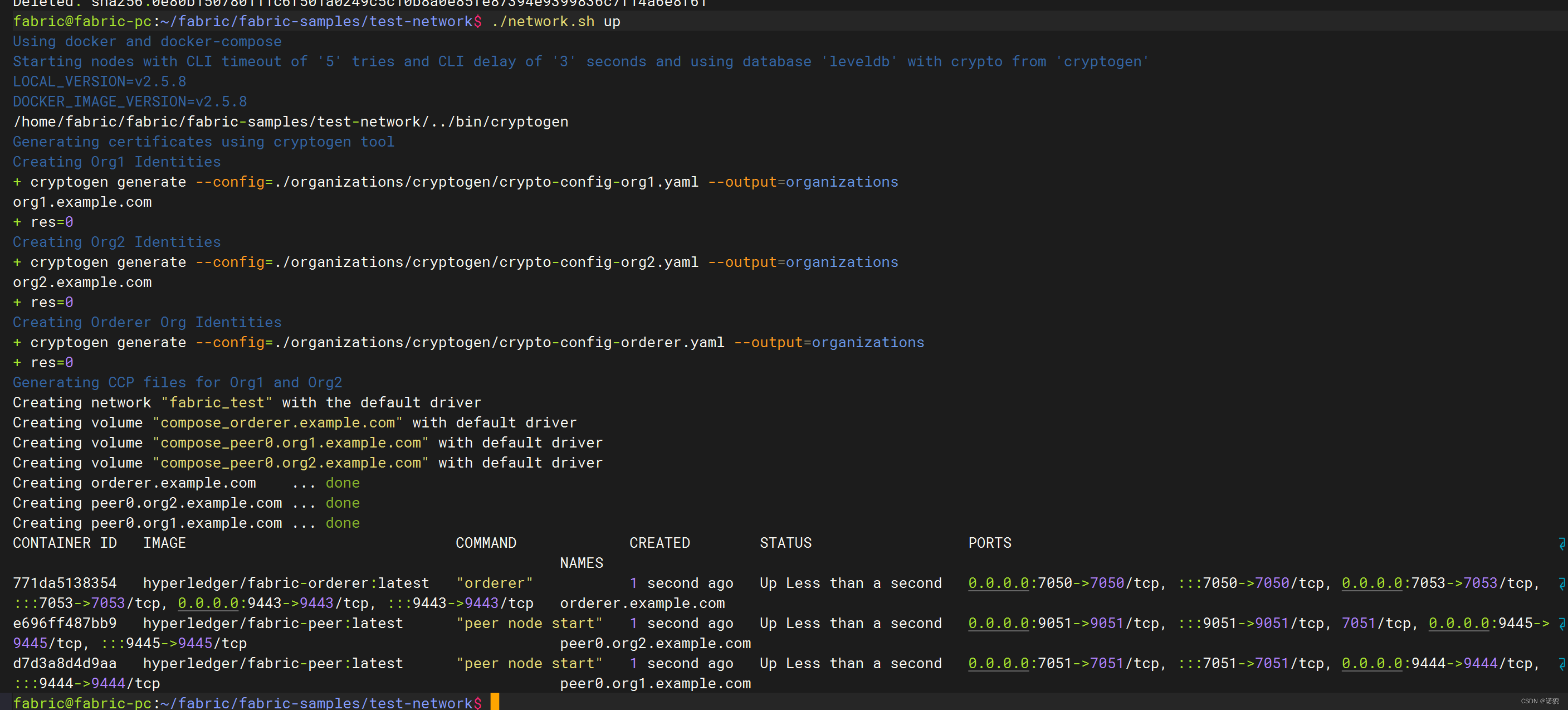Click the crypto-config-org1.yaml config path
This screenshot has width=1568, height=710.
tap(486, 182)
